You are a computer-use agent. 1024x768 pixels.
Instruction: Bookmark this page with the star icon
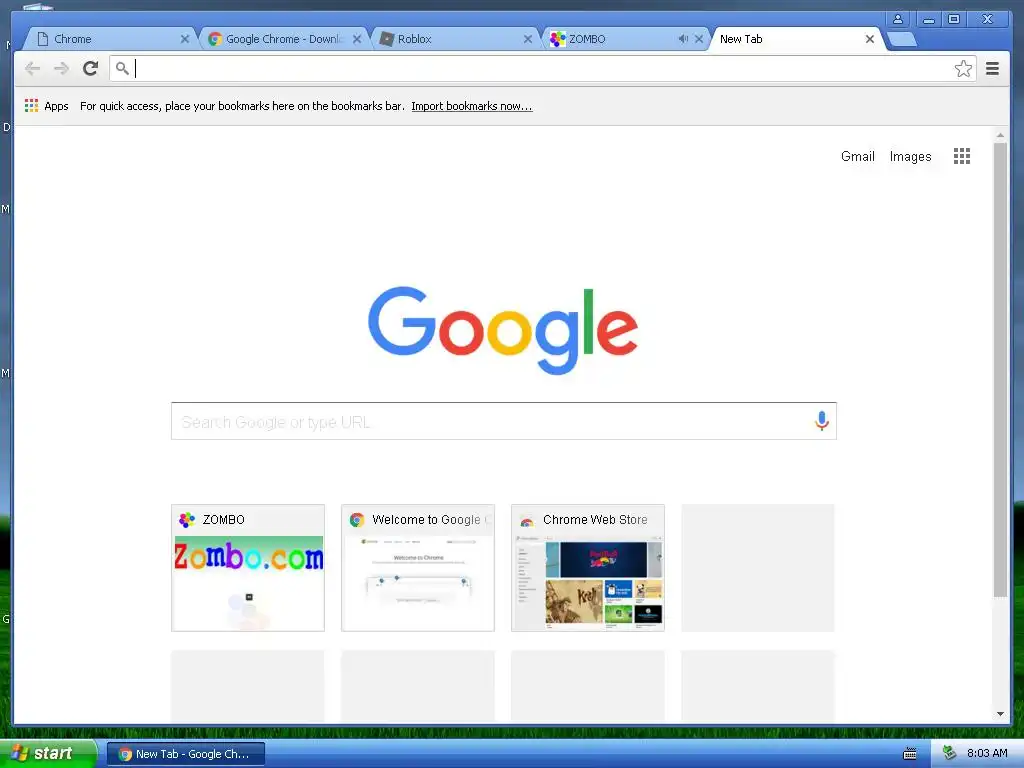(963, 69)
